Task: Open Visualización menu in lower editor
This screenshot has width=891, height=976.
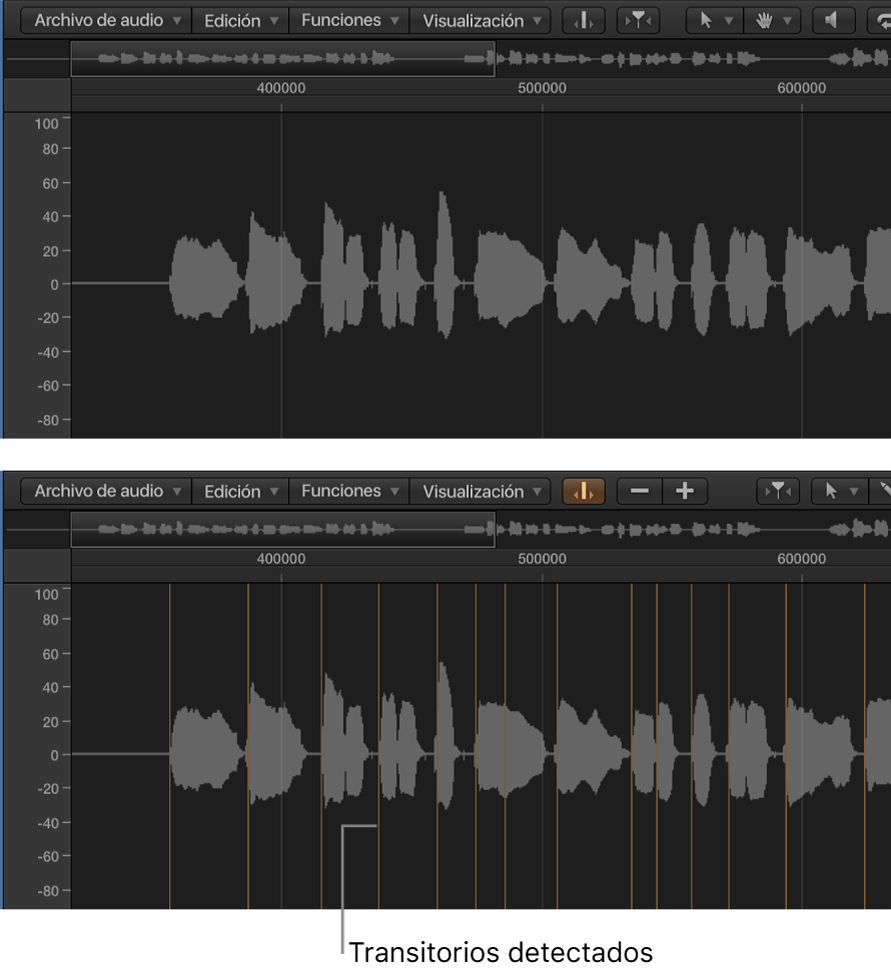Action: pos(481,491)
